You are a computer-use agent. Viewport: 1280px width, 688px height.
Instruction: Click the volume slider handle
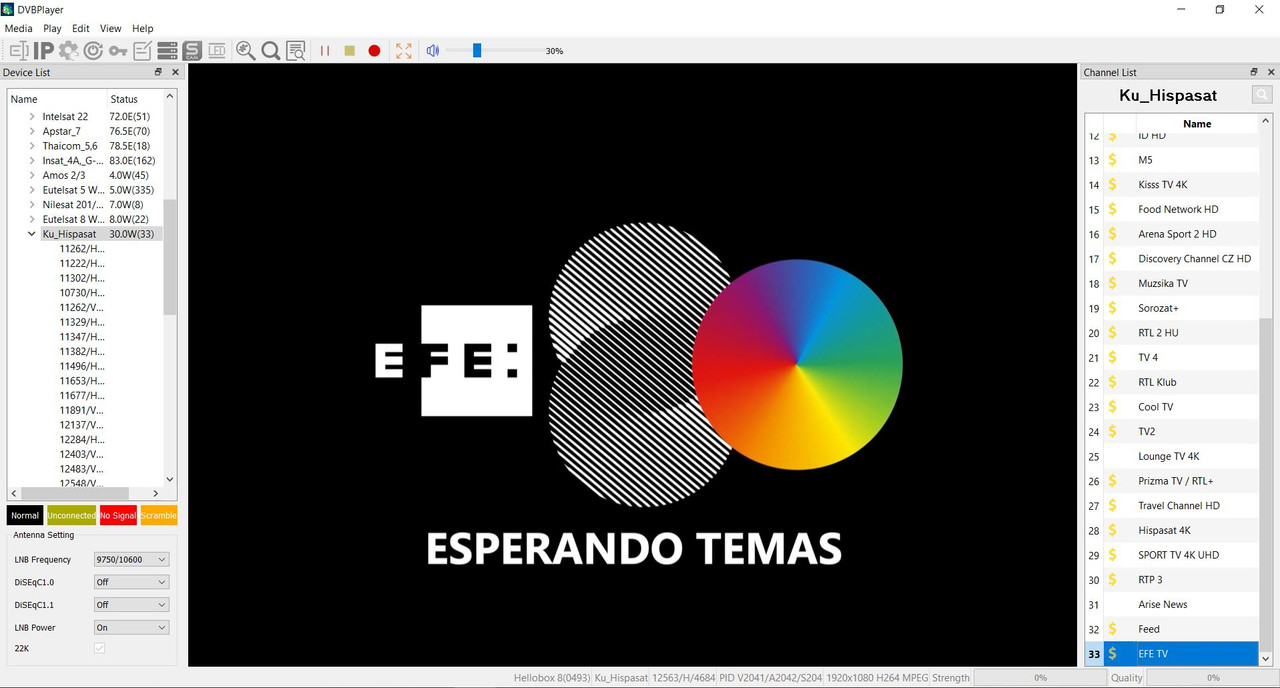[x=477, y=50]
